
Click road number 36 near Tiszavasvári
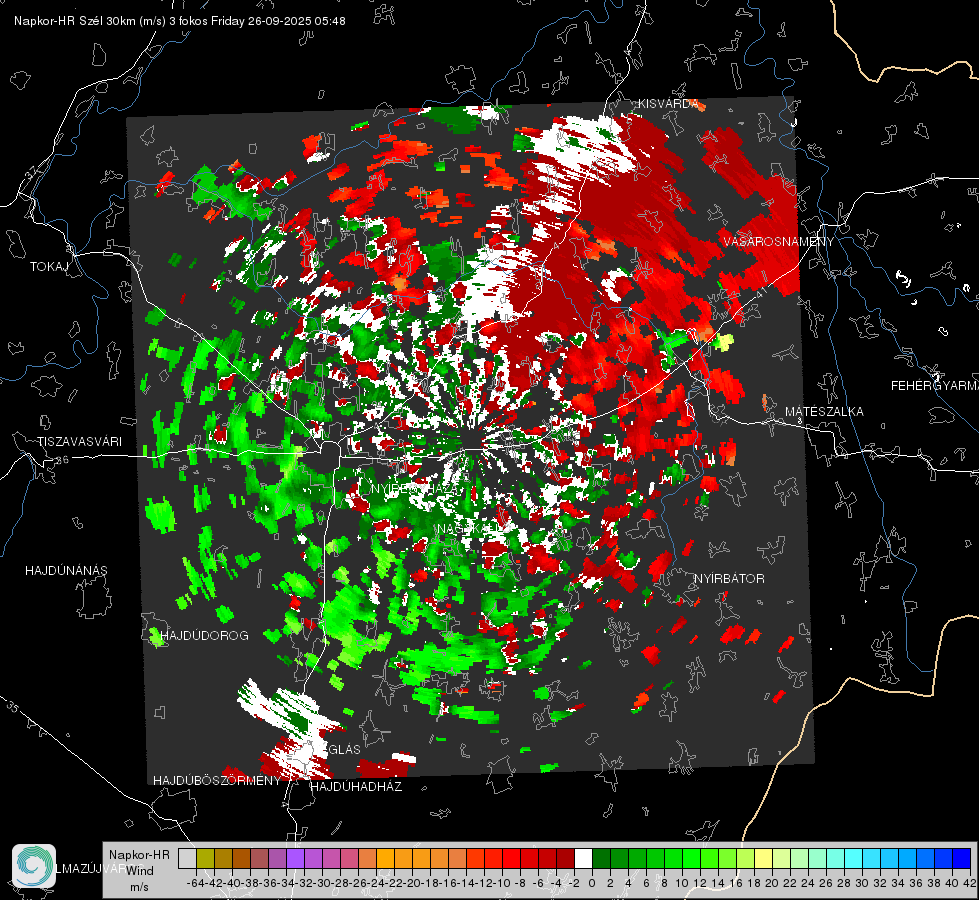click(62, 460)
